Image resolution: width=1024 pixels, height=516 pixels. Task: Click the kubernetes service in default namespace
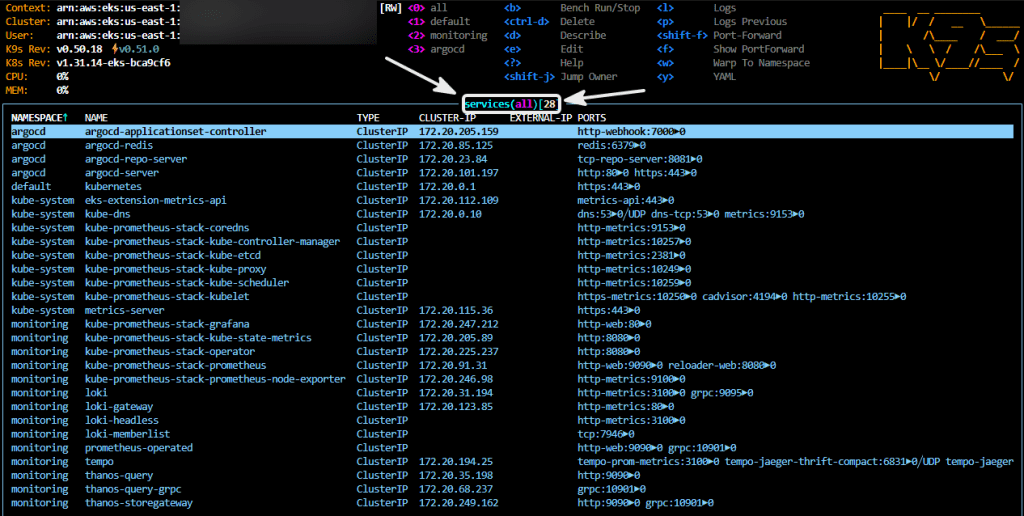113,186
